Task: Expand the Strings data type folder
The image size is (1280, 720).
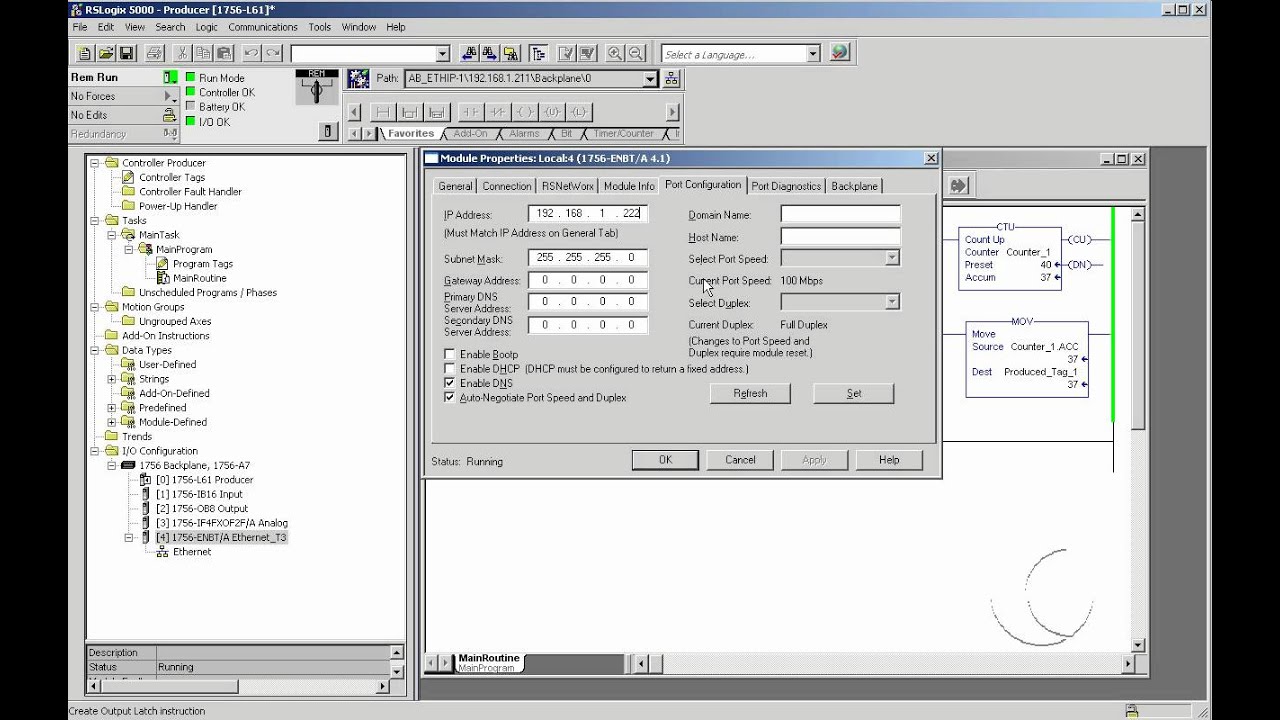Action: tap(112, 379)
